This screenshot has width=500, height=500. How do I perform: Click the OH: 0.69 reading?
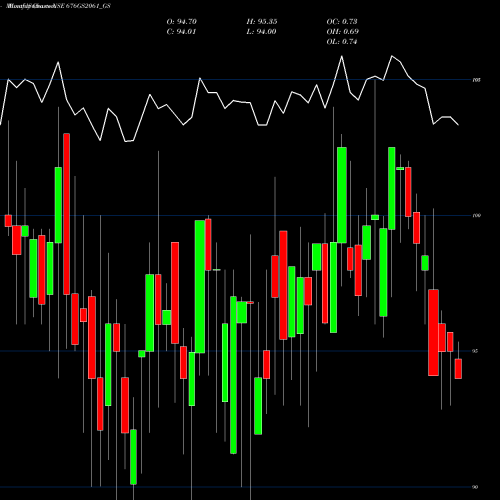point(343,32)
